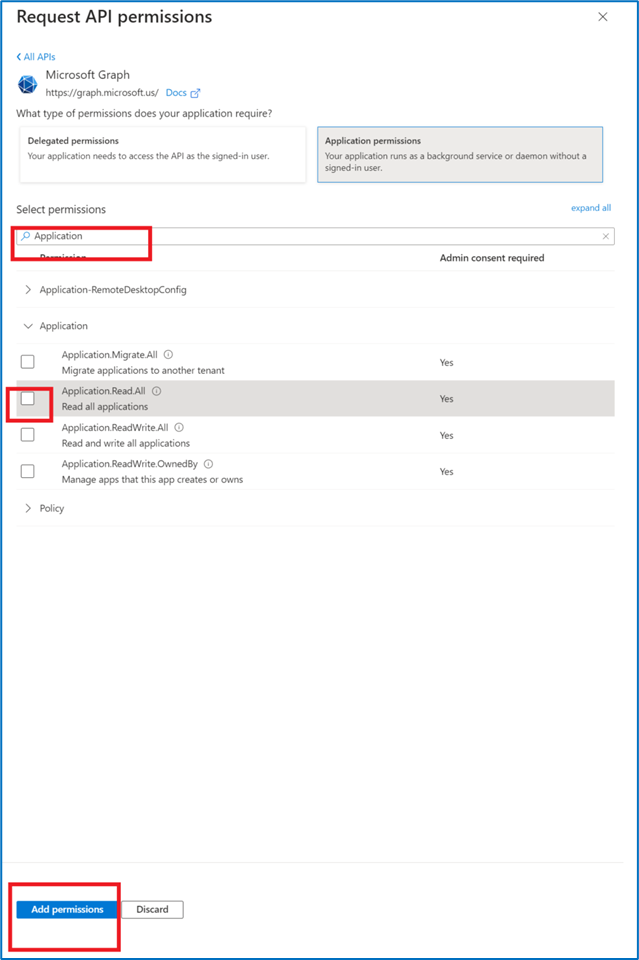Image resolution: width=639 pixels, height=960 pixels.
Task: Click the Microsoft Graph logo icon
Action: 28,84
